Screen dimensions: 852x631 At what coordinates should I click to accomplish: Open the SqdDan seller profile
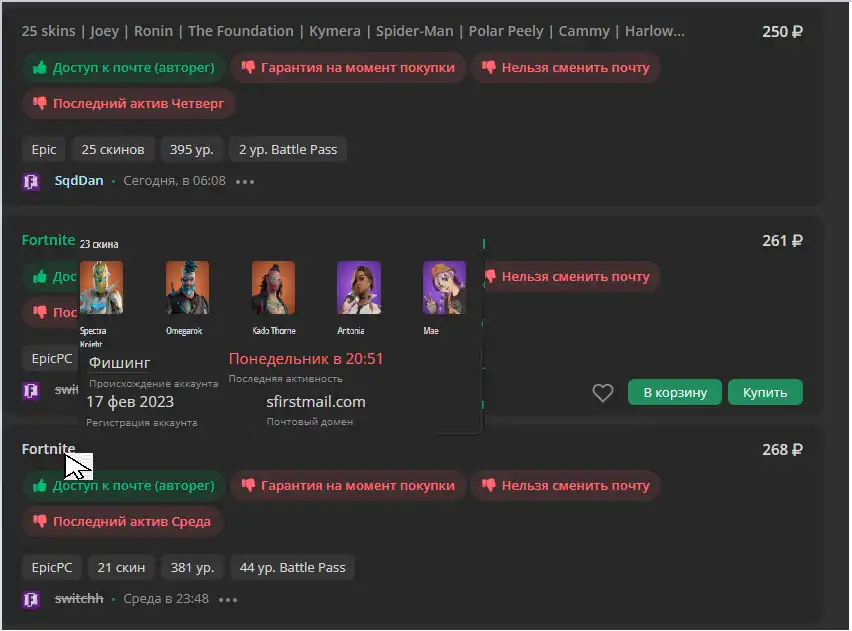[79, 180]
